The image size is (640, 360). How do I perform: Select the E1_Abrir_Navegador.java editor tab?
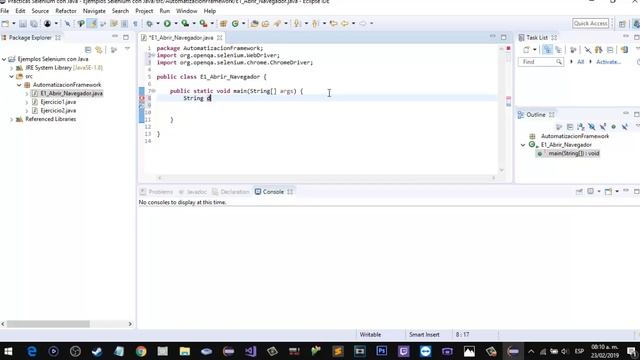181,38
